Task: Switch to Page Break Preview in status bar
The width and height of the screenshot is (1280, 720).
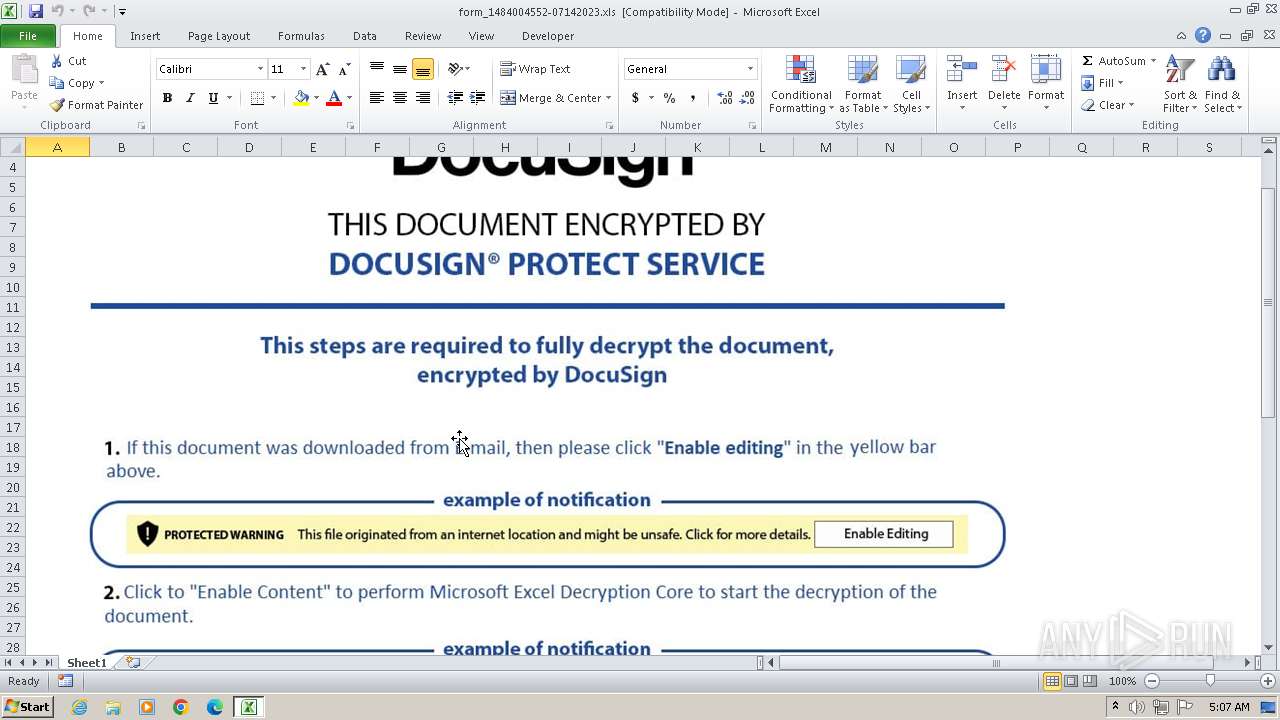Action: 1089,681
